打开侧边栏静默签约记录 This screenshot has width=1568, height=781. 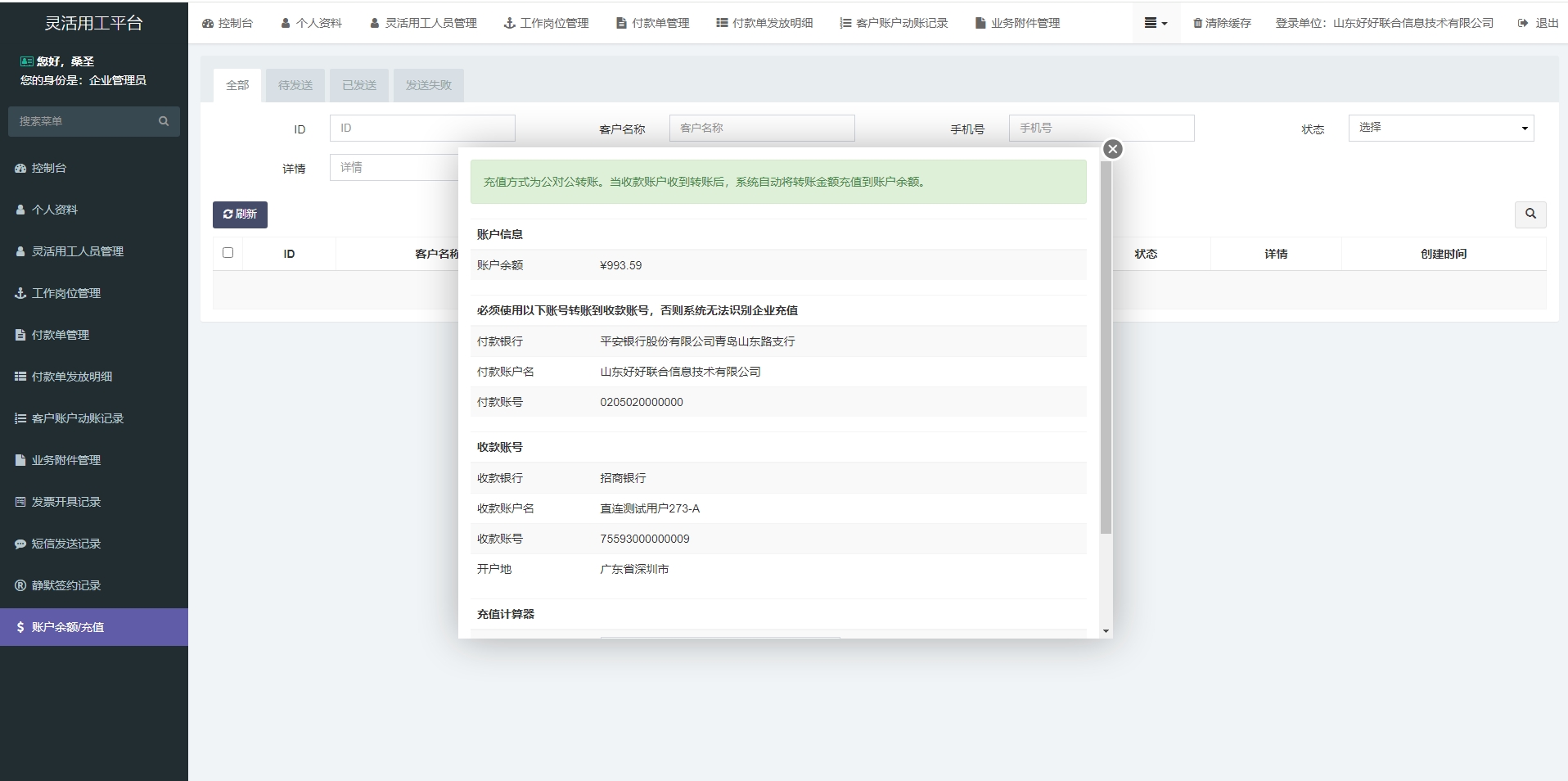[65, 585]
